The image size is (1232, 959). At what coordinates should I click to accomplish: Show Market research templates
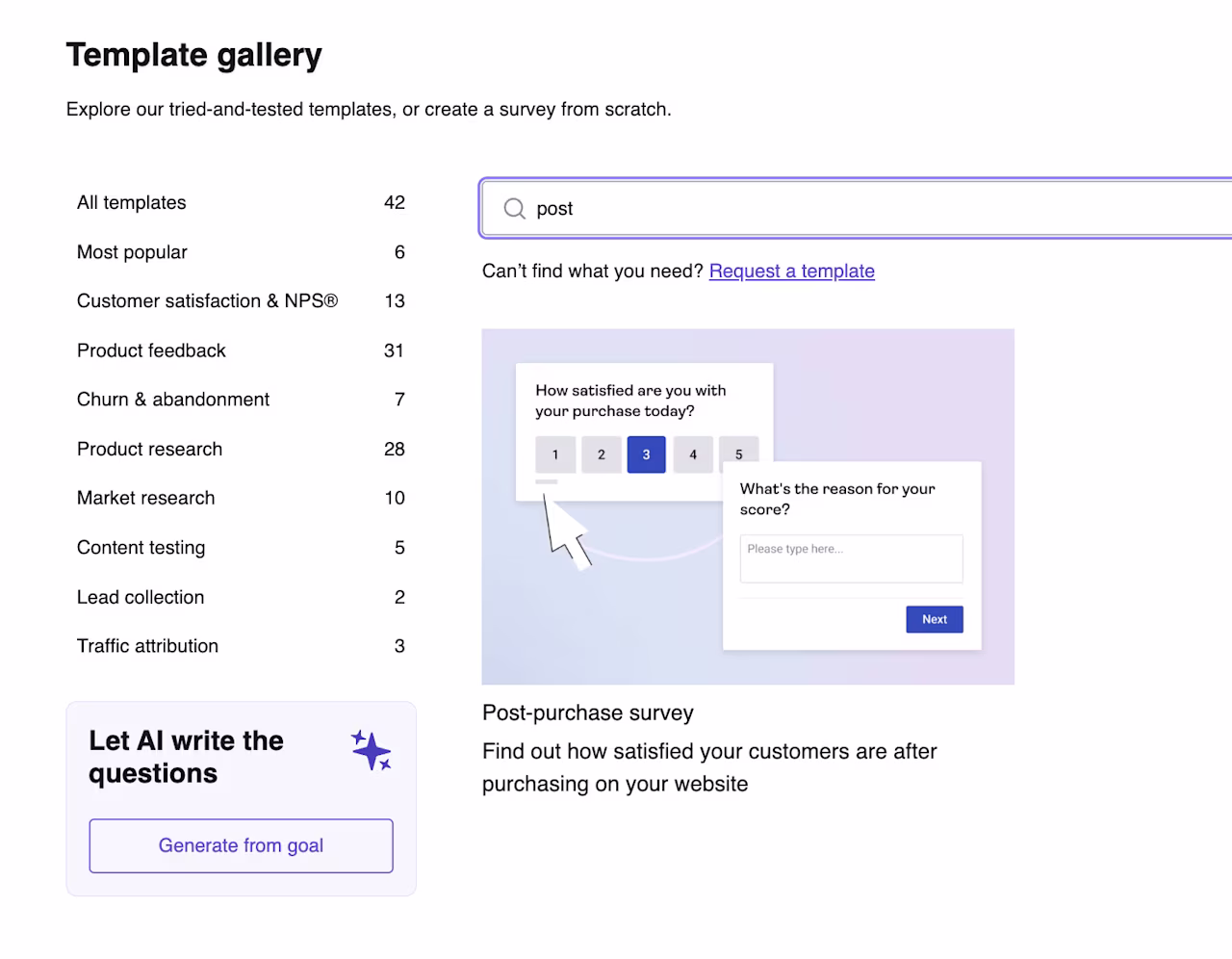tap(241, 498)
